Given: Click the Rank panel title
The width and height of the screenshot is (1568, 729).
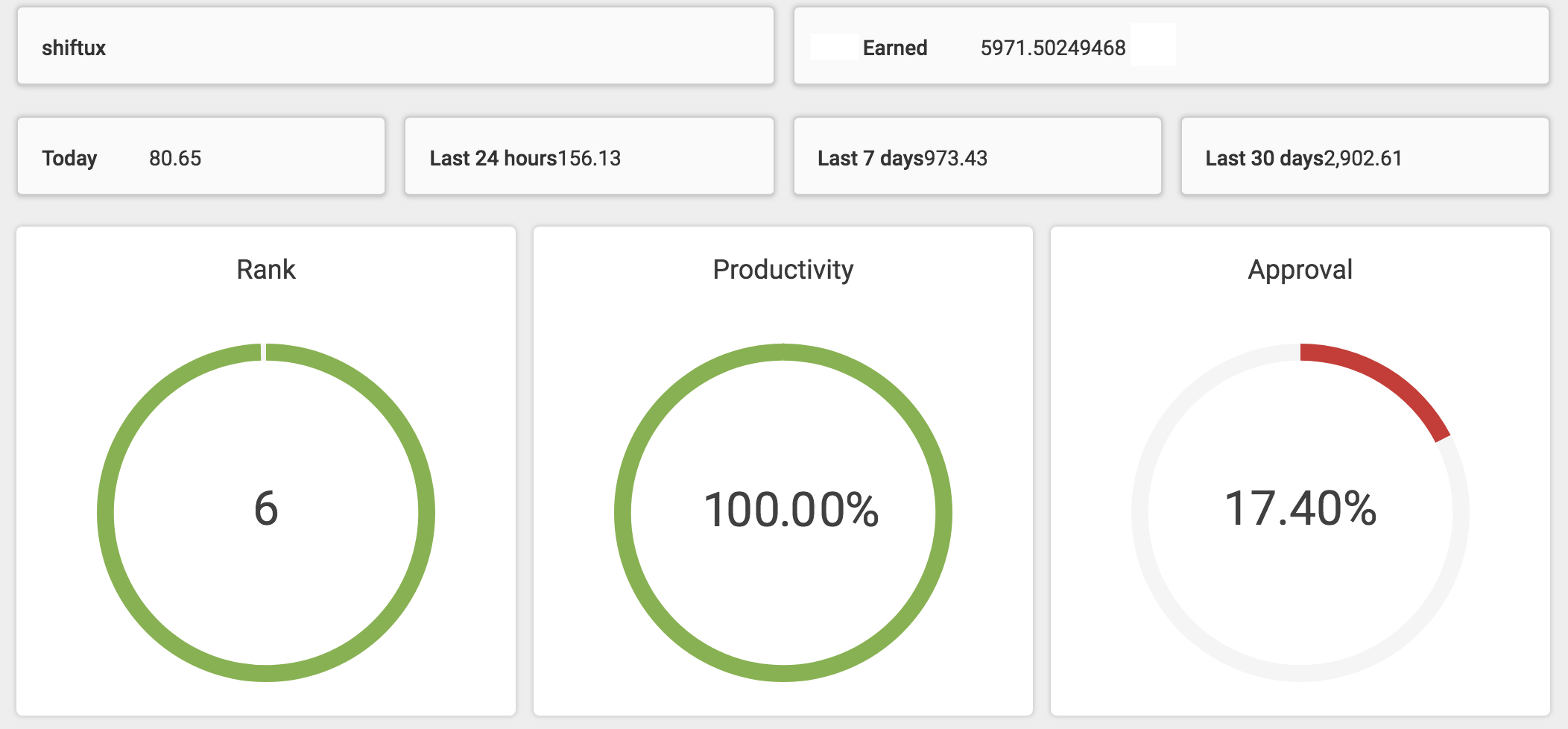Looking at the screenshot, I should point(266,269).
